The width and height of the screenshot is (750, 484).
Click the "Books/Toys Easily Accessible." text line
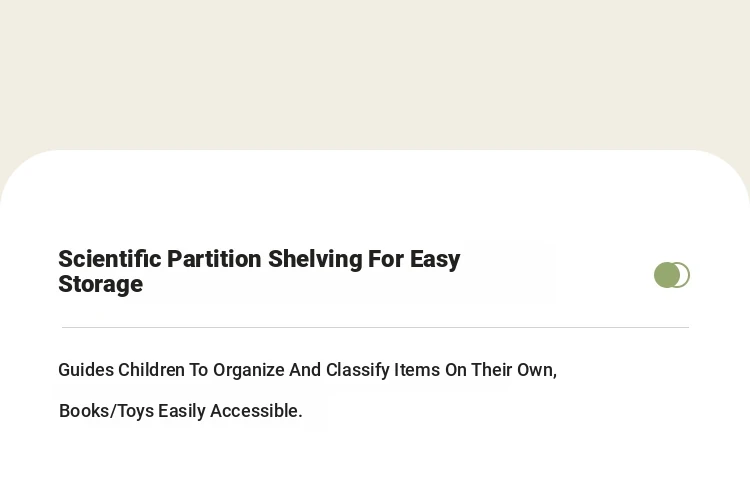pyautogui.click(x=180, y=411)
